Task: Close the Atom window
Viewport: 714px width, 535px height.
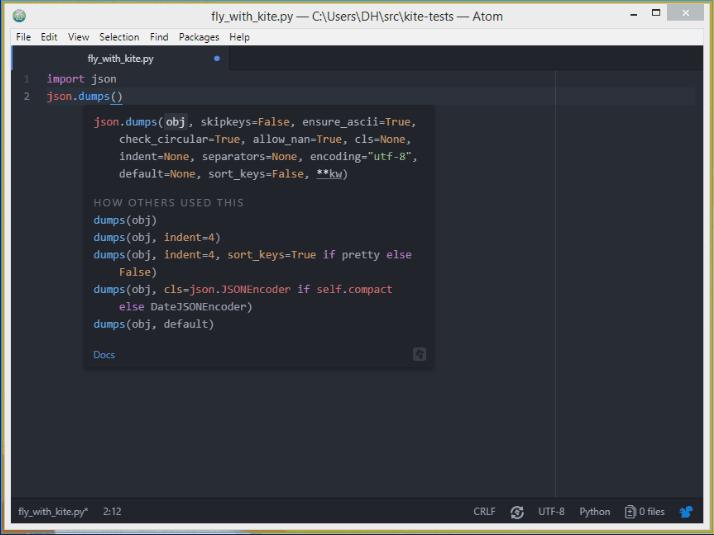Action: [x=685, y=13]
